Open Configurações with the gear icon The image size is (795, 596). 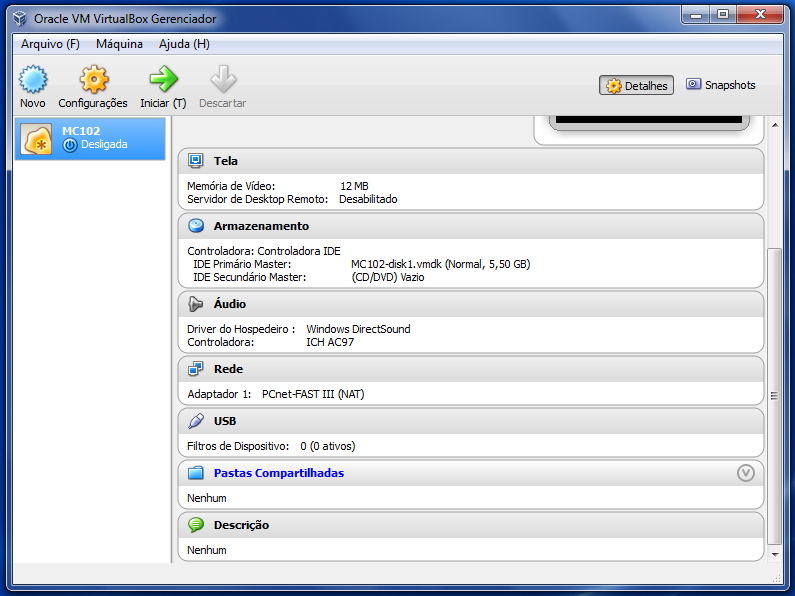point(94,79)
